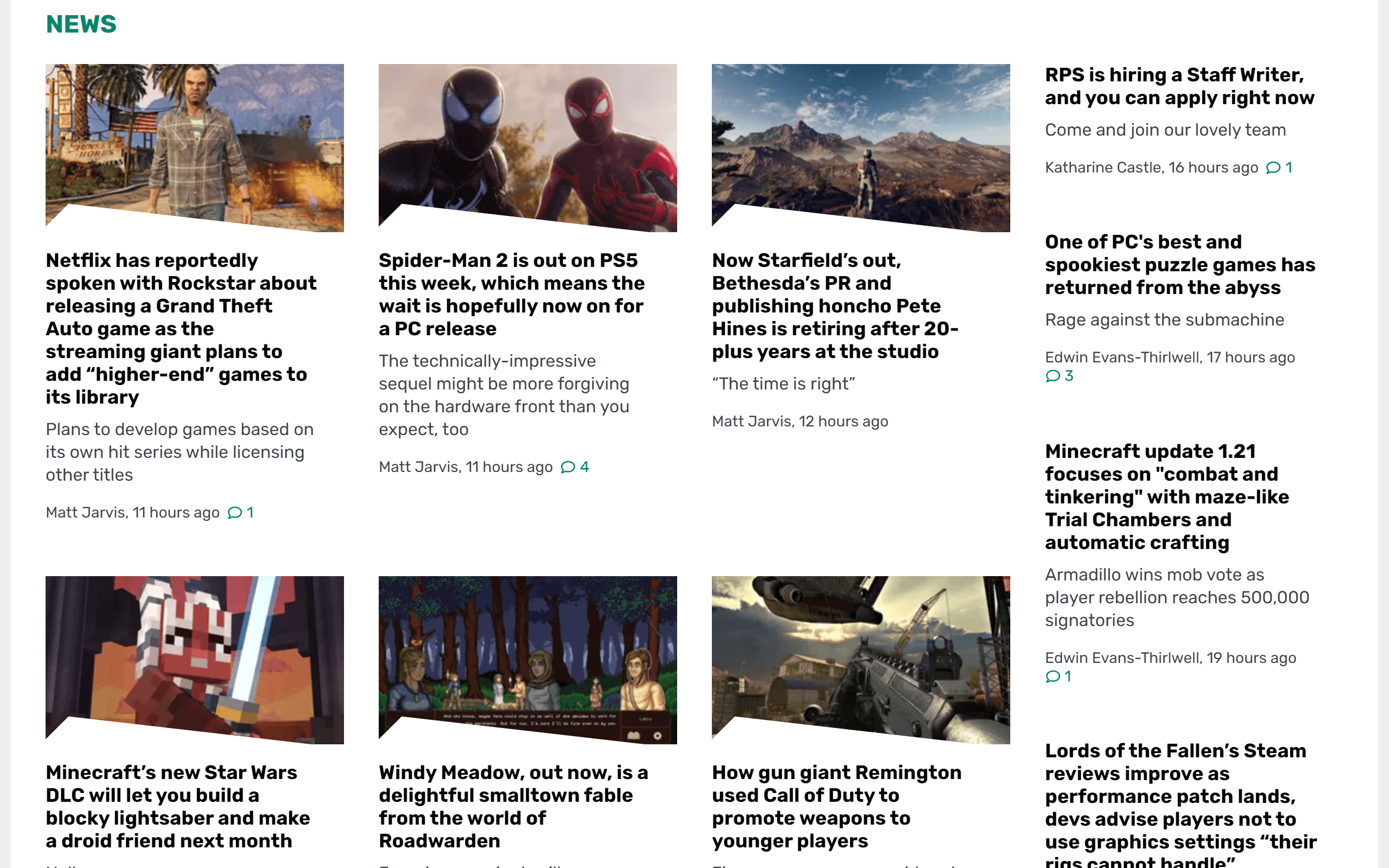The image size is (1389, 868).
Task: Open the NEWS section heading
Action: [81, 24]
